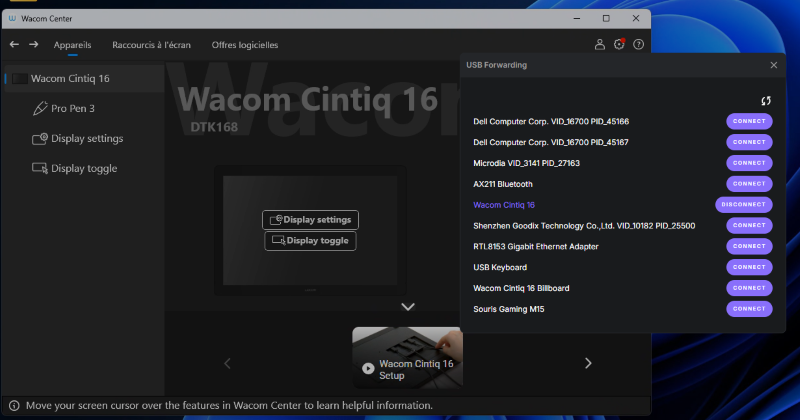Click the Wacom Cintiq 16 Setup thumbnail
The width and height of the screenshot is (800, 420).
pyautogui.click(x=408, y=358)
